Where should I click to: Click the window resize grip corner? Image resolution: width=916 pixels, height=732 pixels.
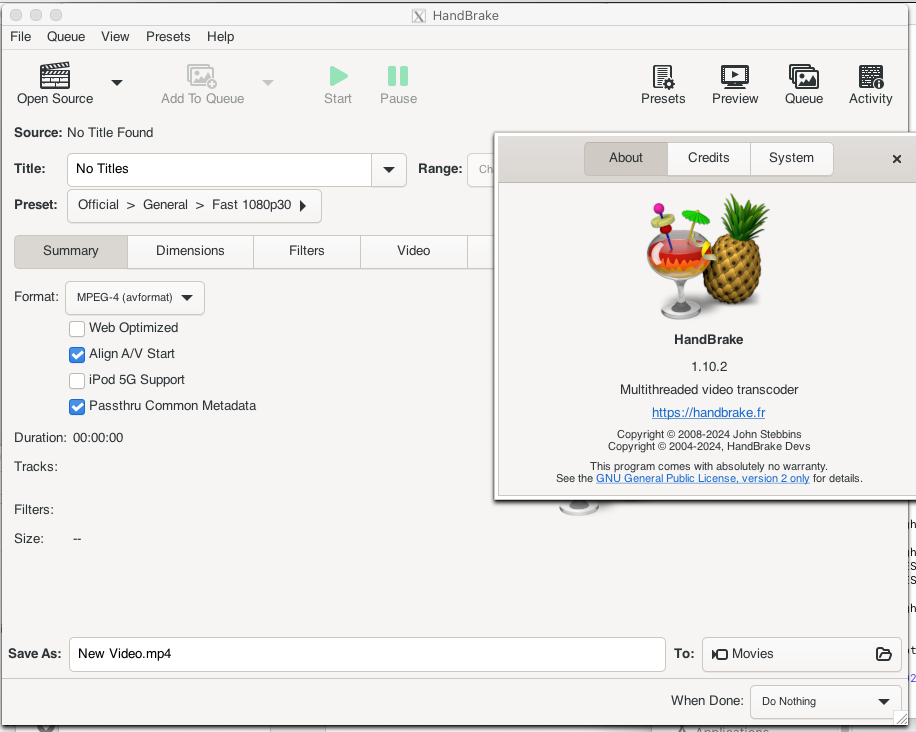(x=901, y=719)
